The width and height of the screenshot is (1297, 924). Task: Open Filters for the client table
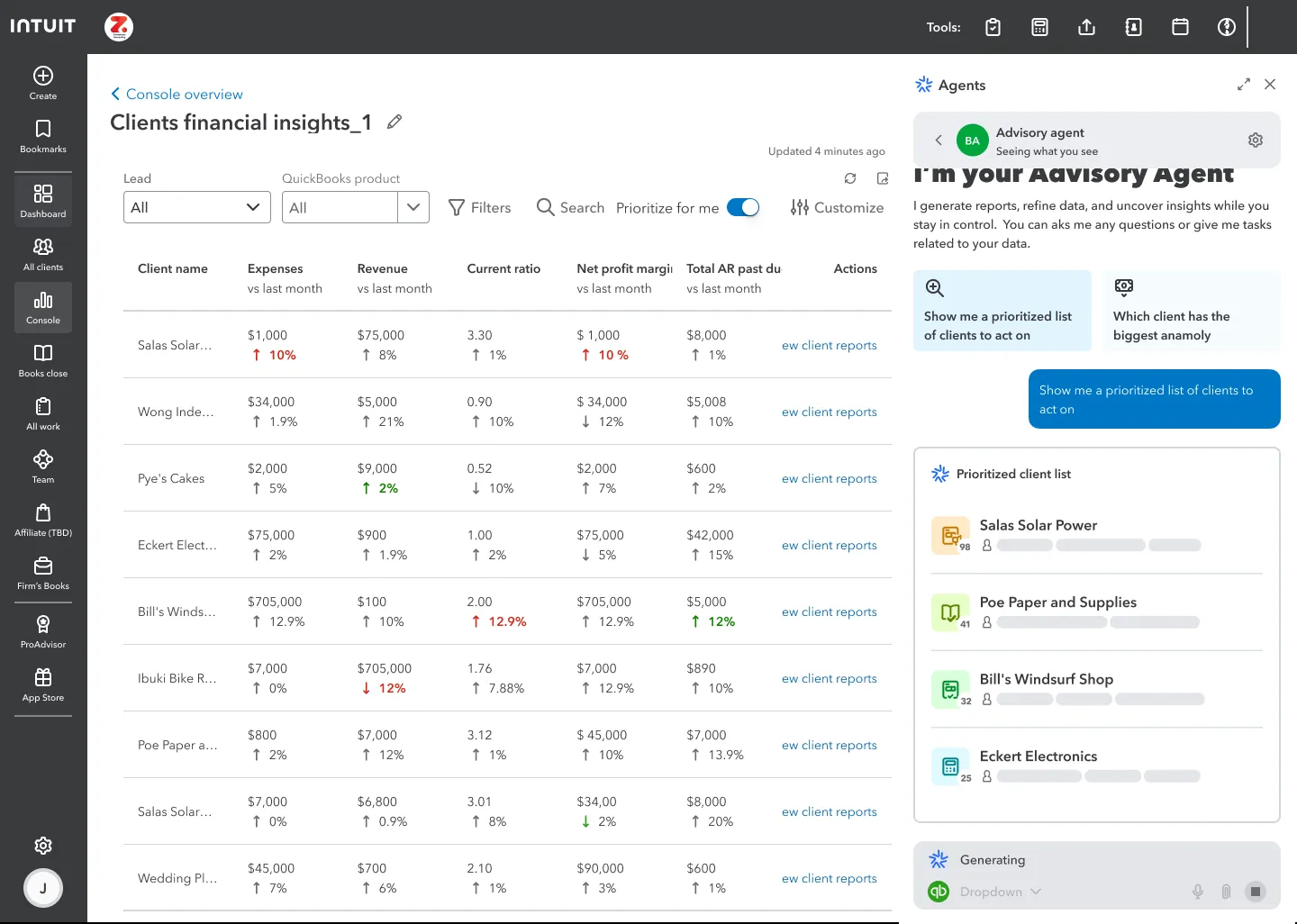(480, 207)
